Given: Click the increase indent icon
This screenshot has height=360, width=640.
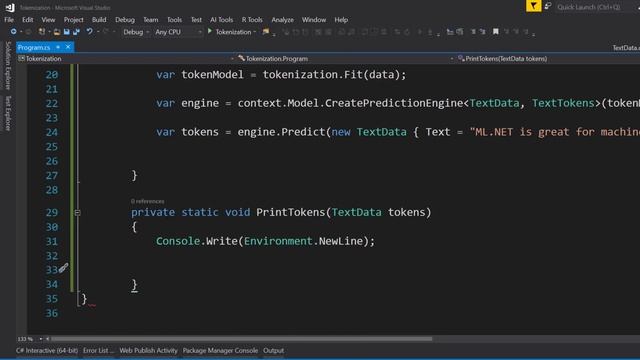Looking at the screenshot, I should click(460, 31).
